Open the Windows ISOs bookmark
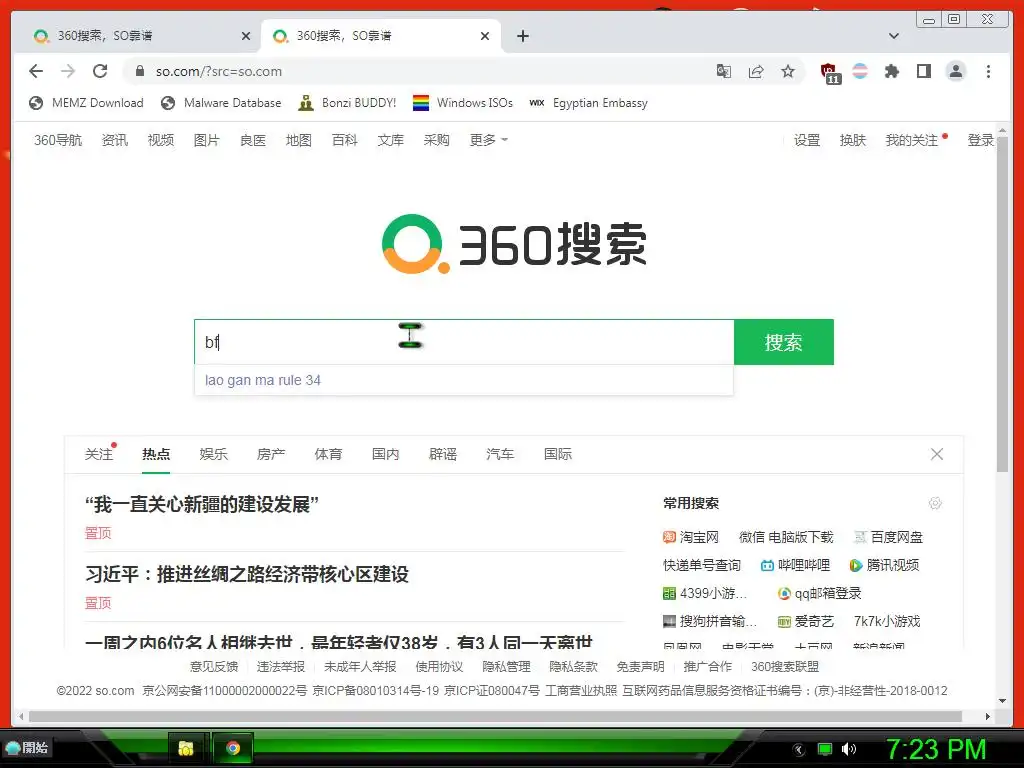 463,103
